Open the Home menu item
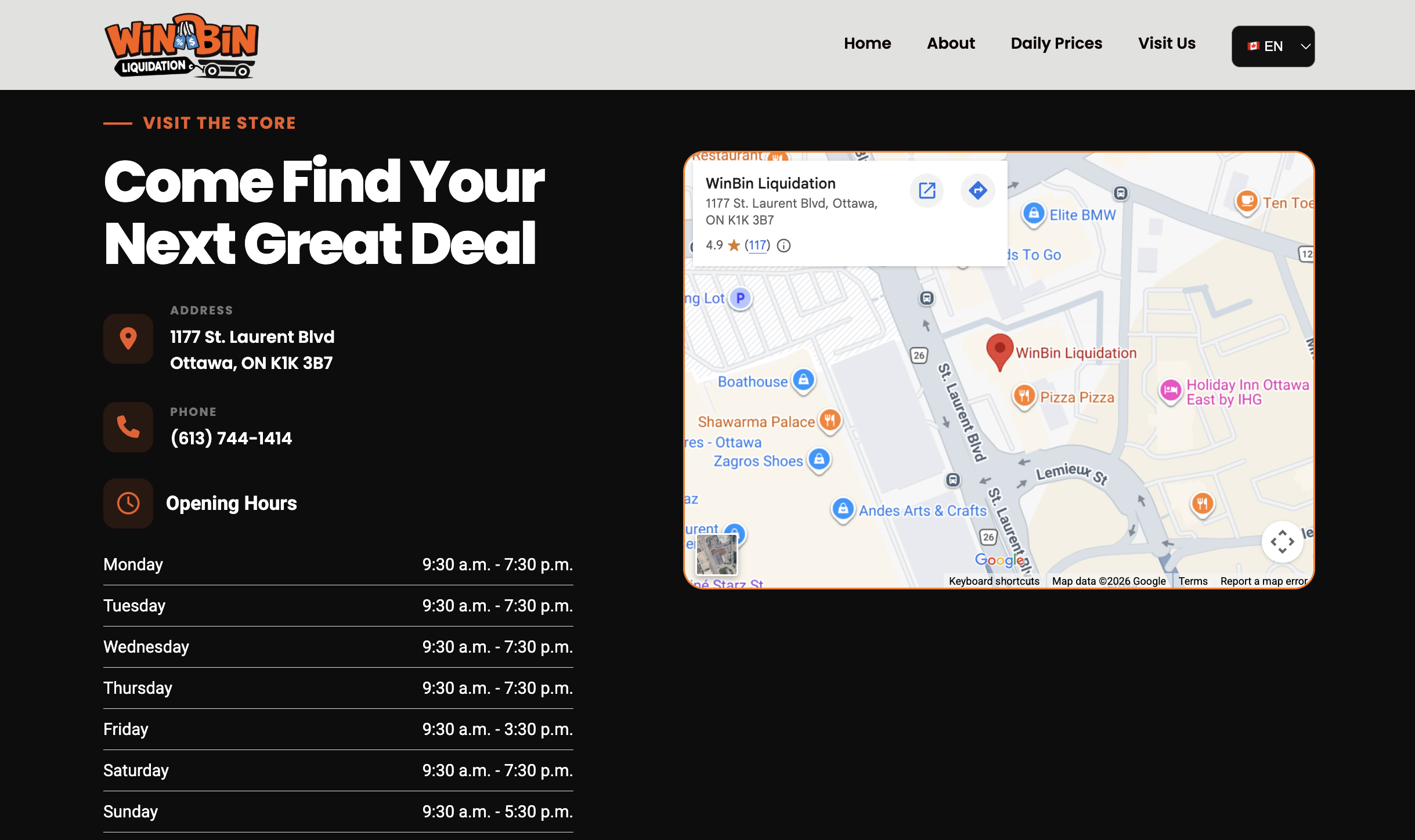The height and width of the screenshot is (840, 1415). point(867,44)
